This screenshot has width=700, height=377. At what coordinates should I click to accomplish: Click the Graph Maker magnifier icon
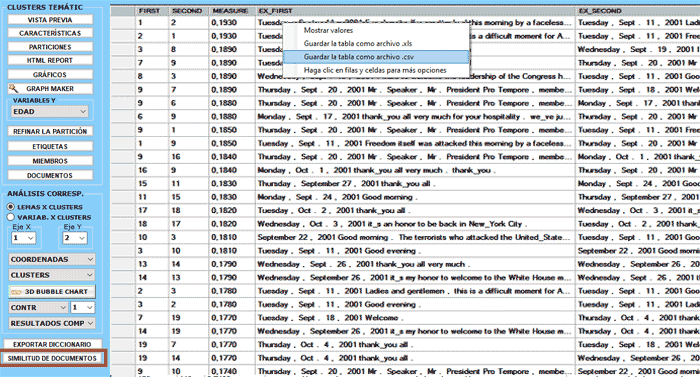point(13,88)
